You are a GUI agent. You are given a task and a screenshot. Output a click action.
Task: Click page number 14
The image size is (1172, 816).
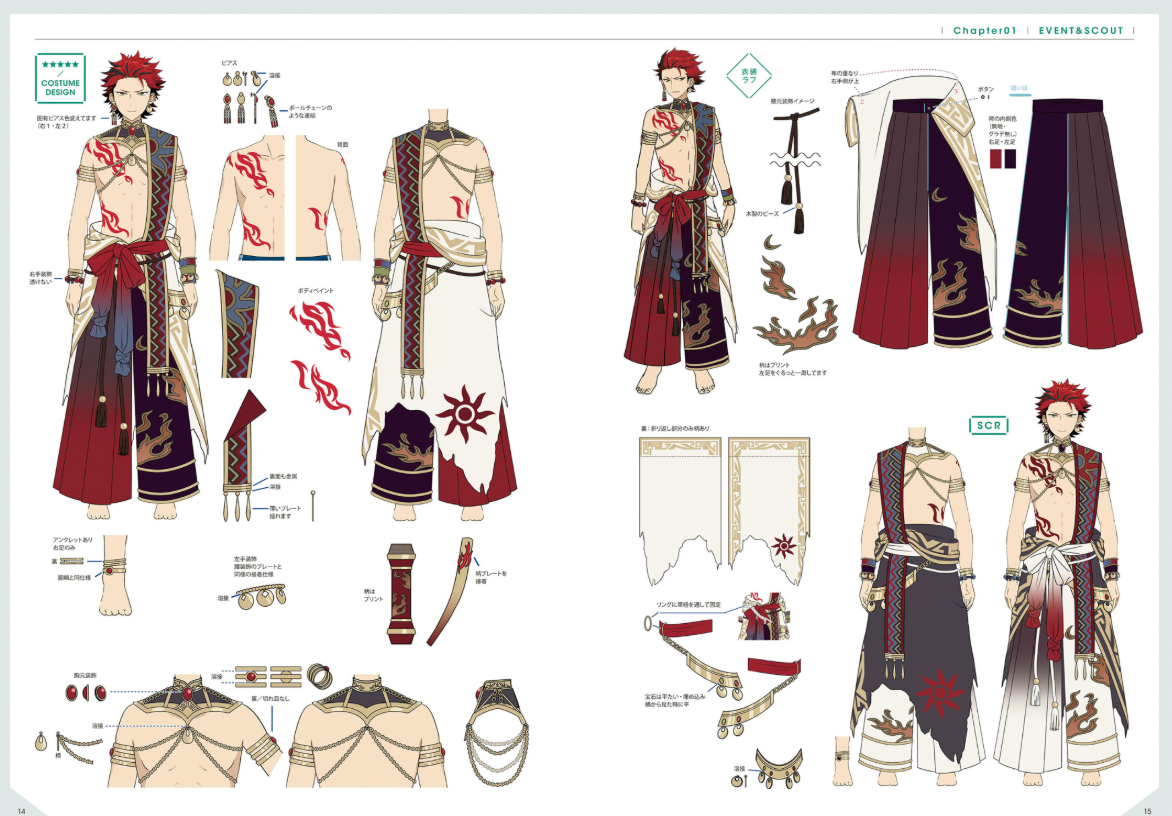point(22,812)
